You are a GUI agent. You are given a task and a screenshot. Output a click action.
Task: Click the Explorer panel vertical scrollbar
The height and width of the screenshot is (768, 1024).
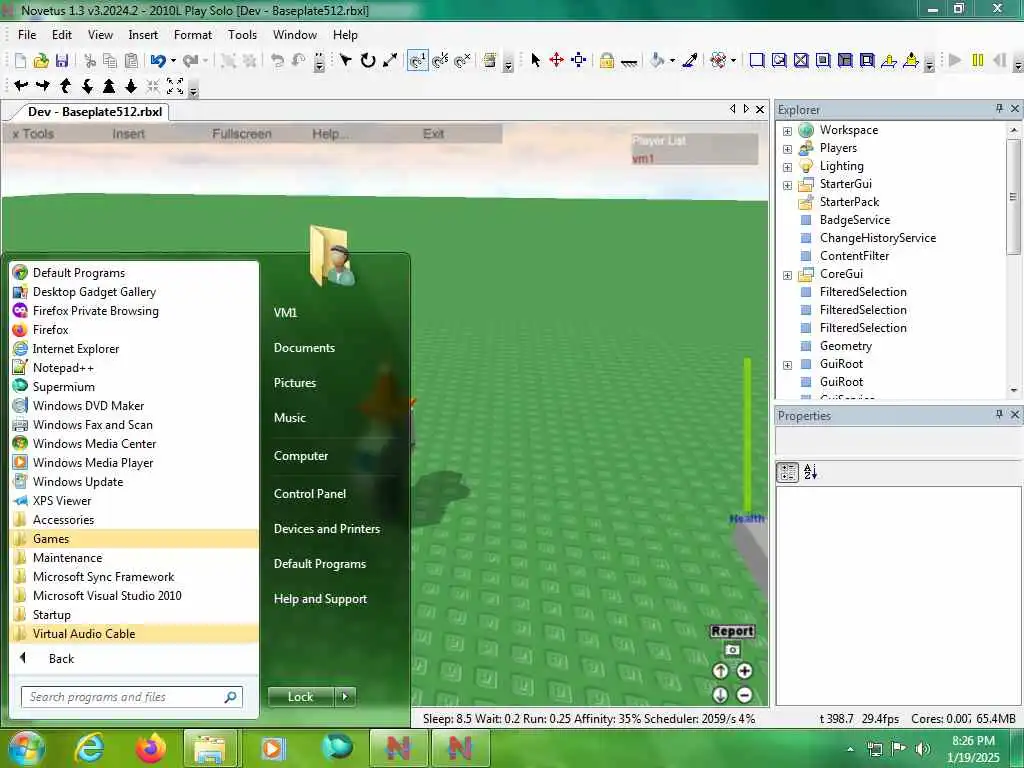click(1014, 197)
